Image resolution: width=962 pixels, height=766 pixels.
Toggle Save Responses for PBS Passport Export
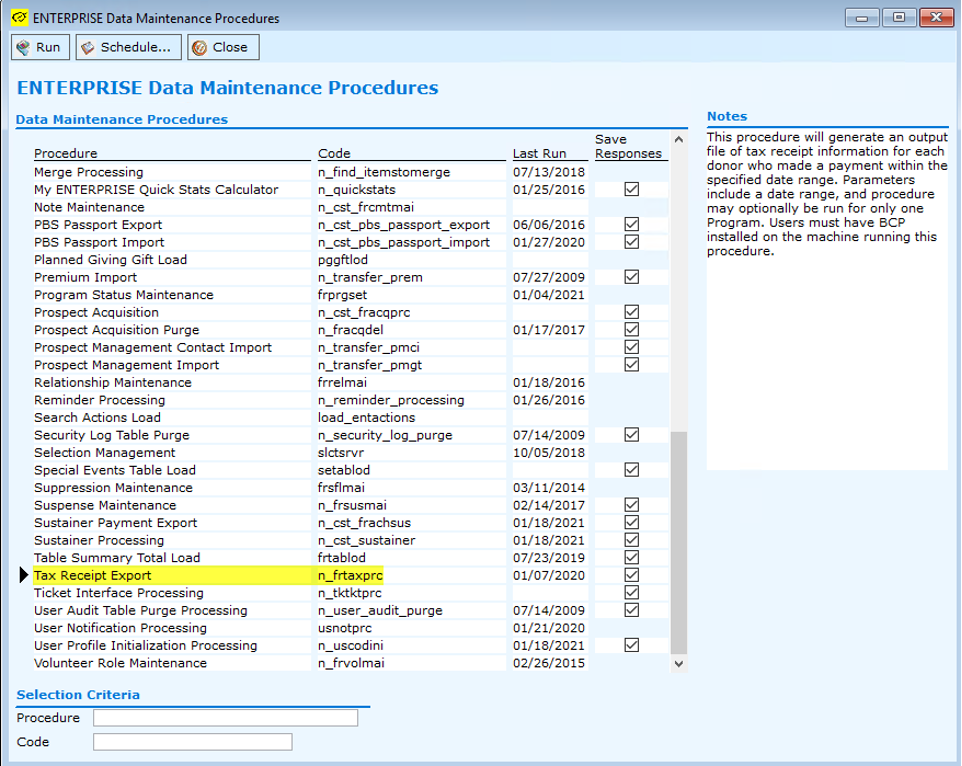point(631,224)
